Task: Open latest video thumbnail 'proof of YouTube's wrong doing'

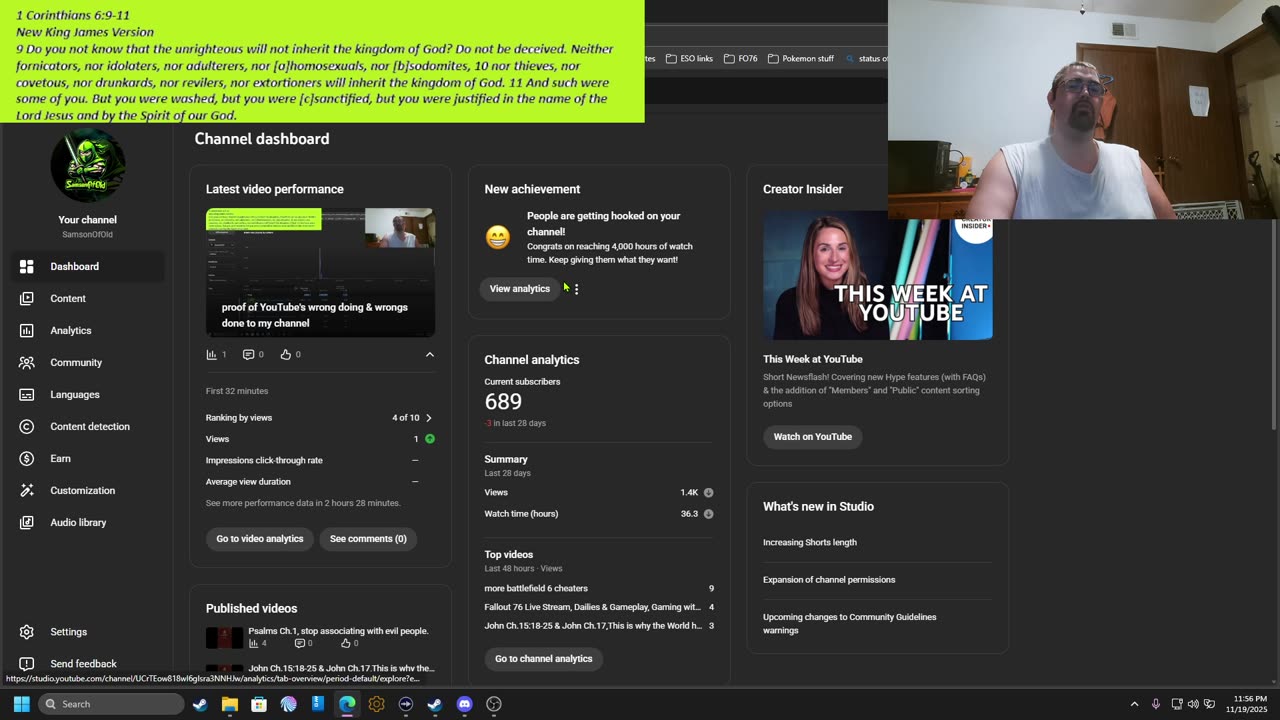Action: coord(320,272)
